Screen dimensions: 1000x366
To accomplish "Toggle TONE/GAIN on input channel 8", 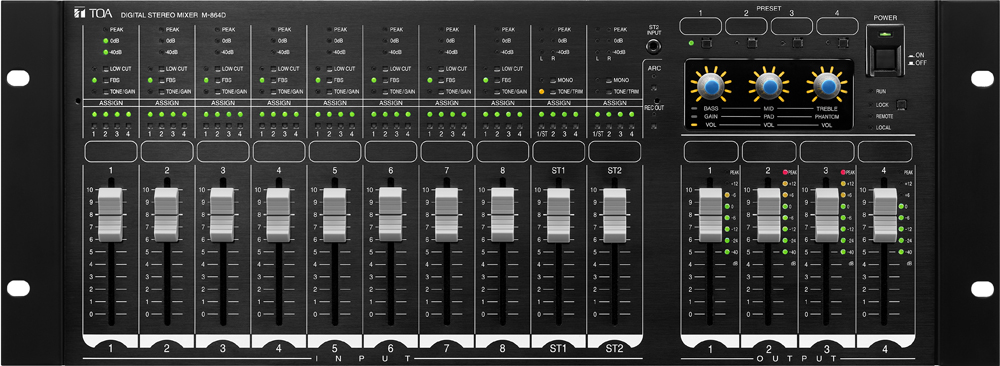I will click(497, 92).
